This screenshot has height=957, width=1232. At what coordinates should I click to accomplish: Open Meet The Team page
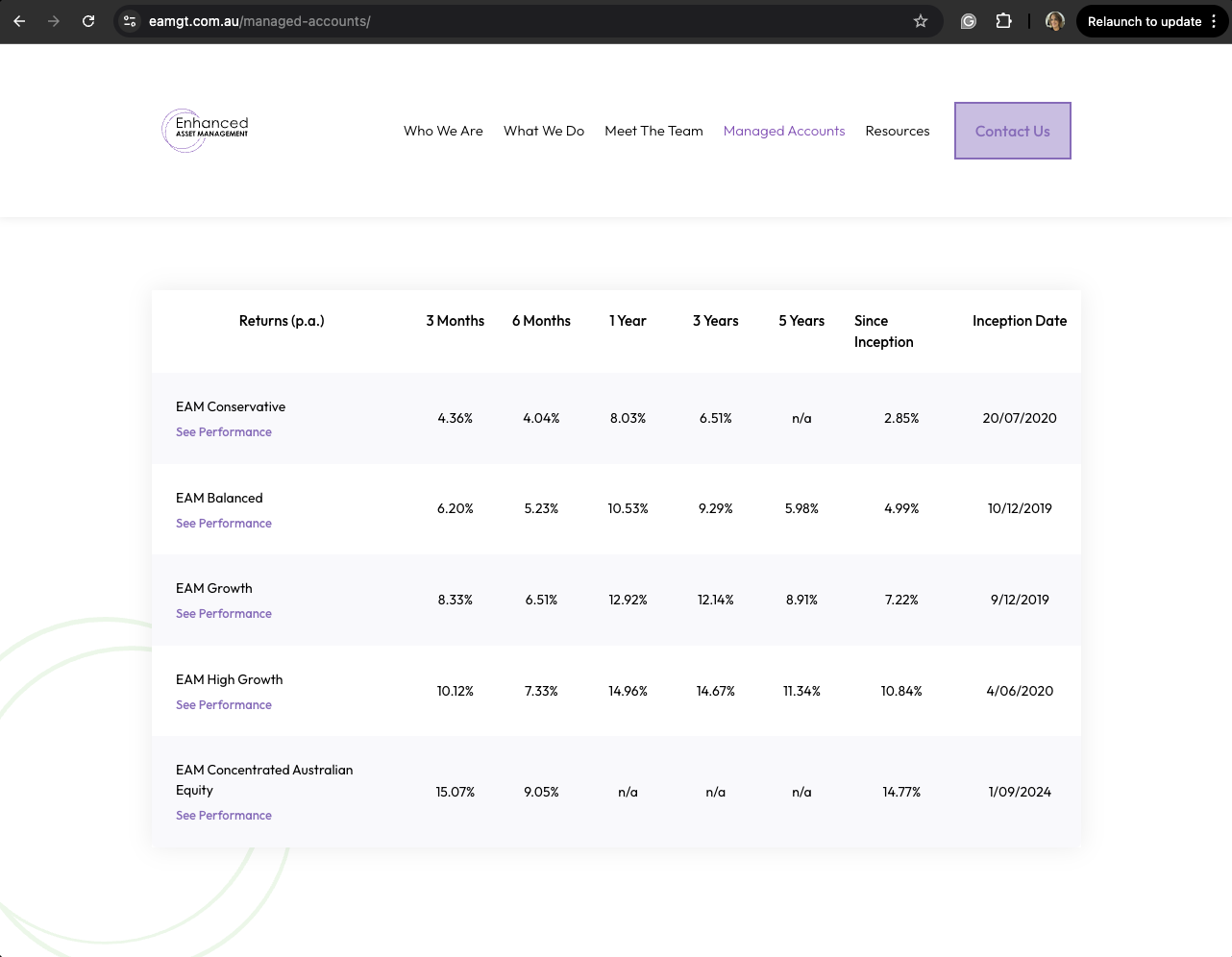653,131
